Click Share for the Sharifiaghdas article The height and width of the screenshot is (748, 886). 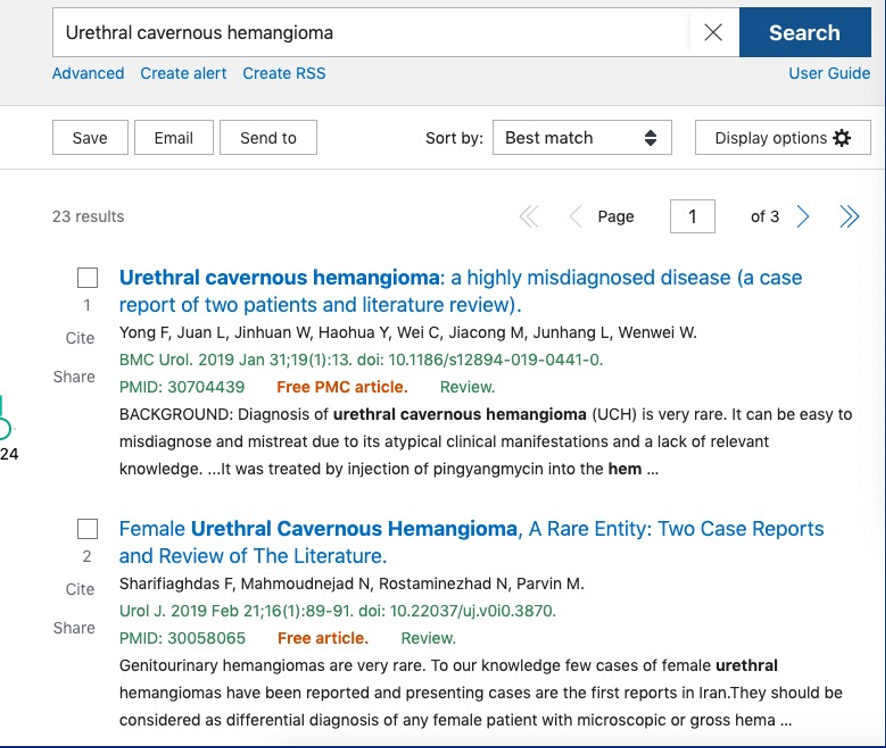point(74,628)
